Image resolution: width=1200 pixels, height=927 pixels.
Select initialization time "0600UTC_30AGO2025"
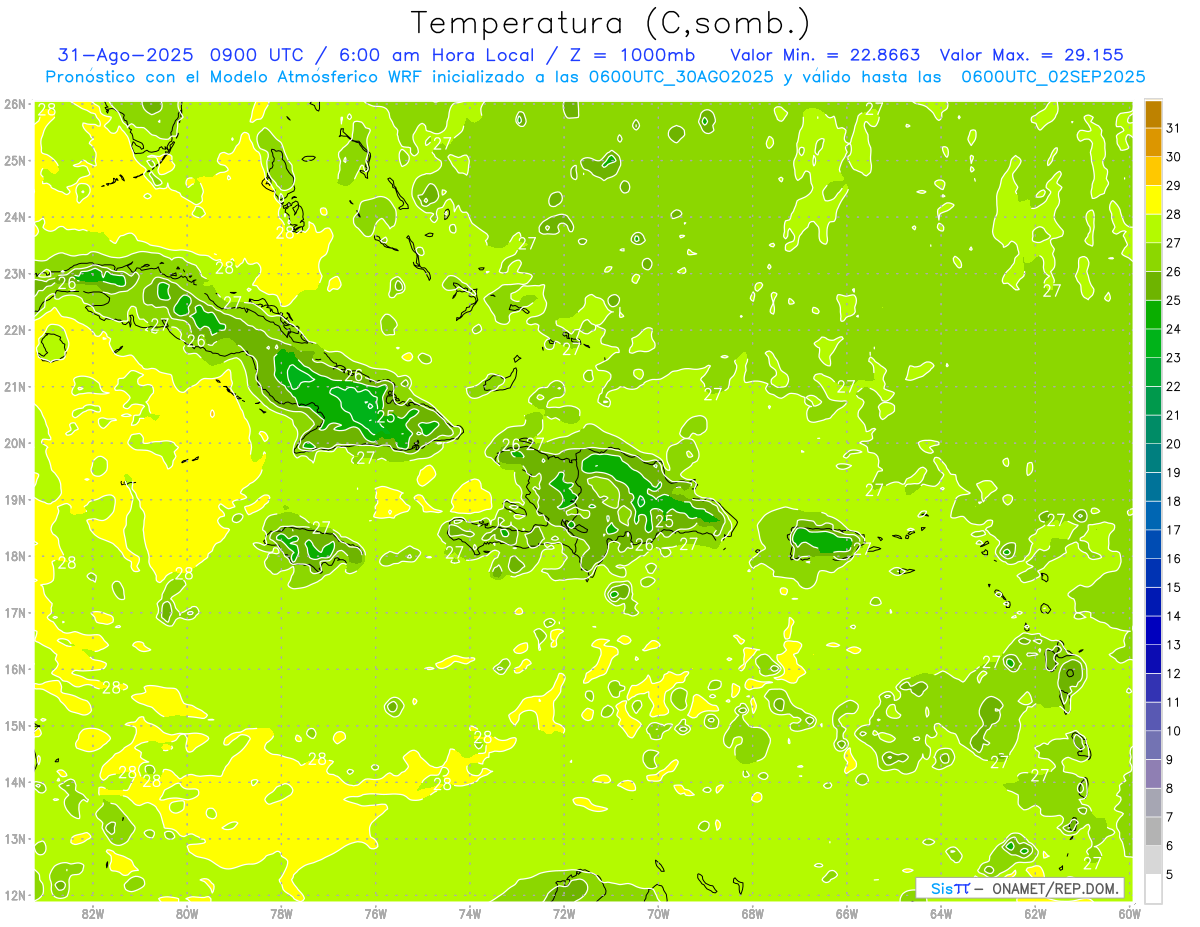[681, 77]
